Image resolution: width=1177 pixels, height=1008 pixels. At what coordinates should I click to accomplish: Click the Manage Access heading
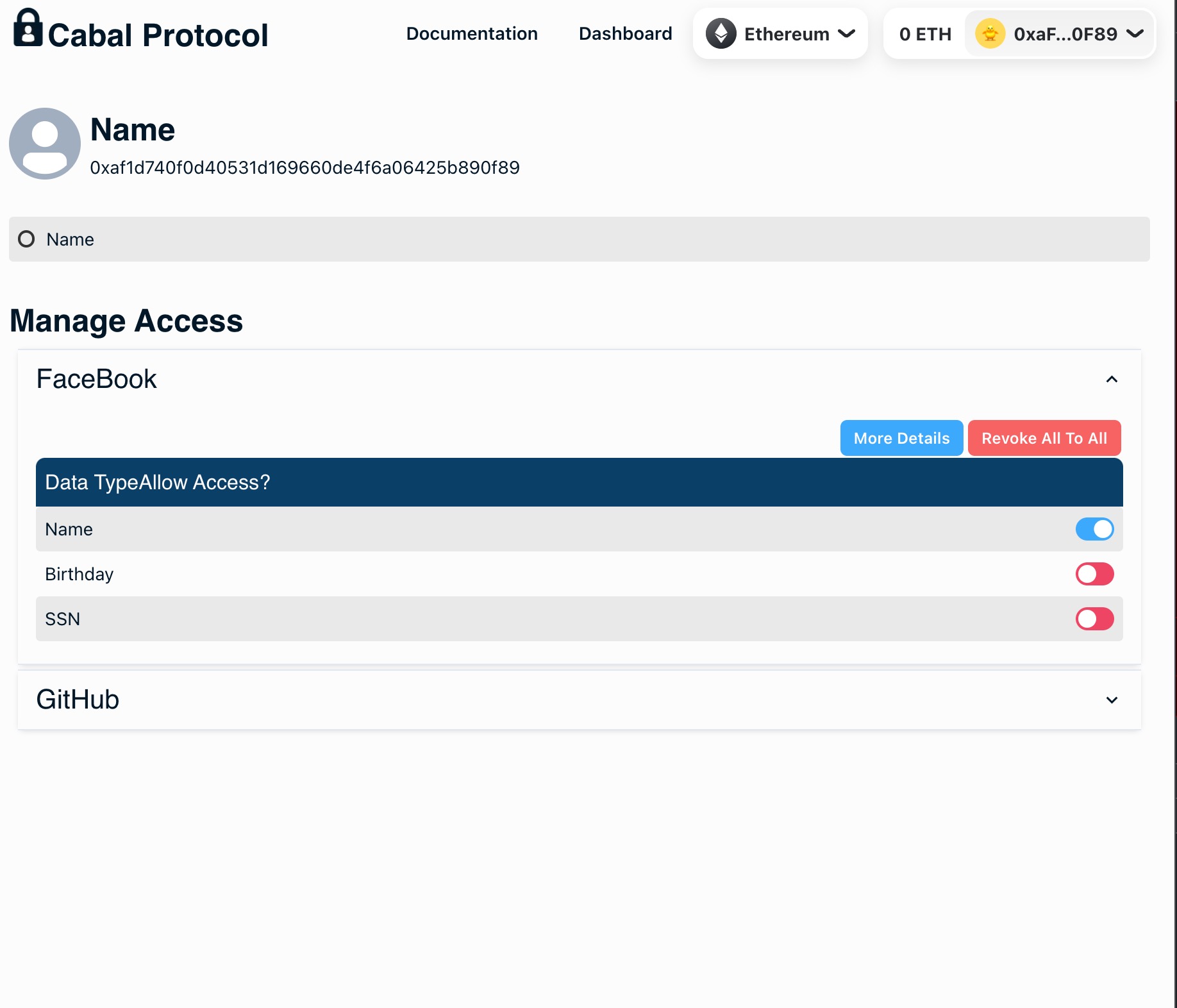coord(126,321)
